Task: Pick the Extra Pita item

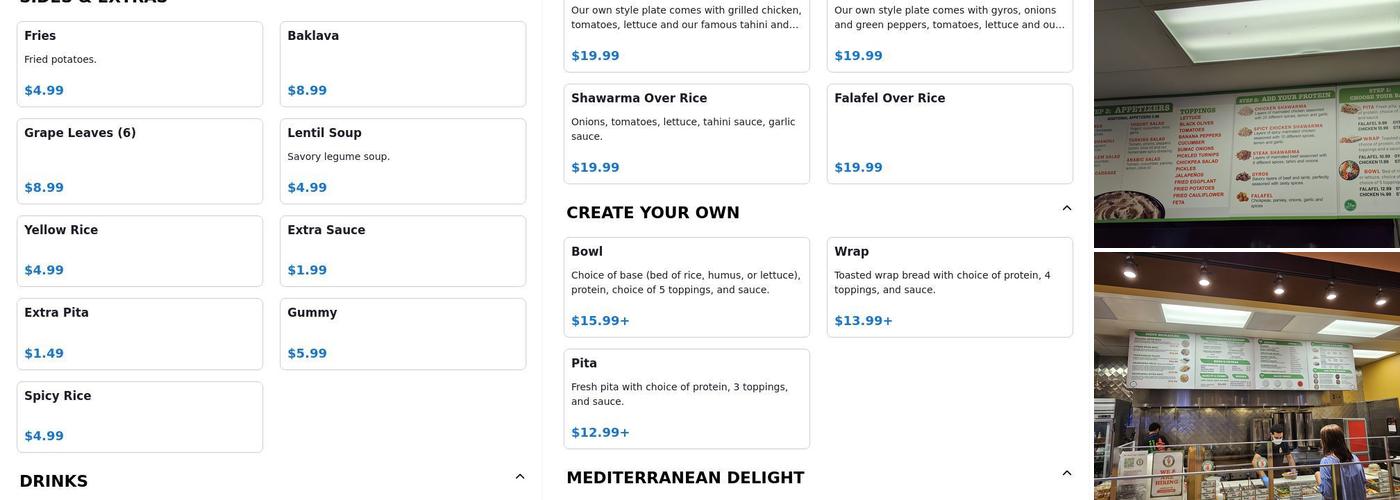Action: coord(140,334)
